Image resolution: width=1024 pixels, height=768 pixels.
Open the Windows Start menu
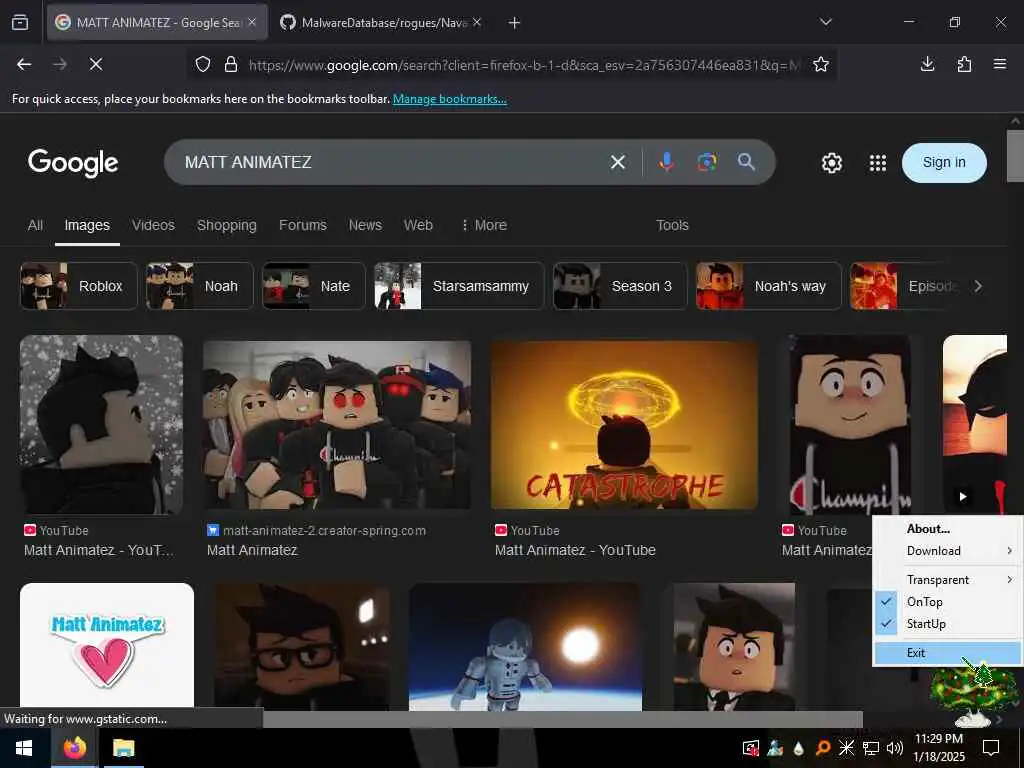pos(24,748)
